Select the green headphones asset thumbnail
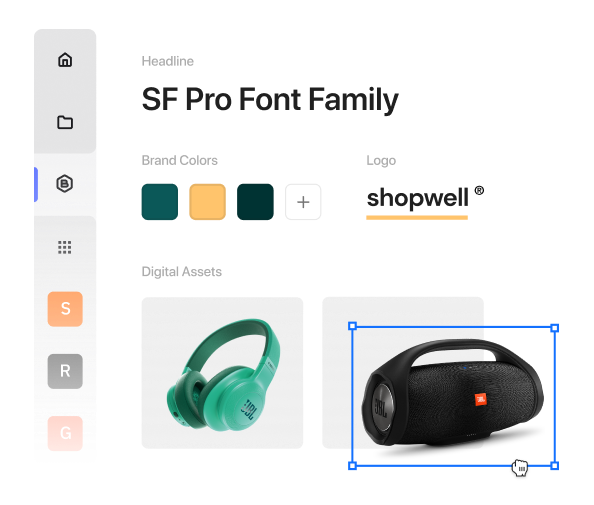The width and height of the screenshot is (594, 505). tap(222, 373)
